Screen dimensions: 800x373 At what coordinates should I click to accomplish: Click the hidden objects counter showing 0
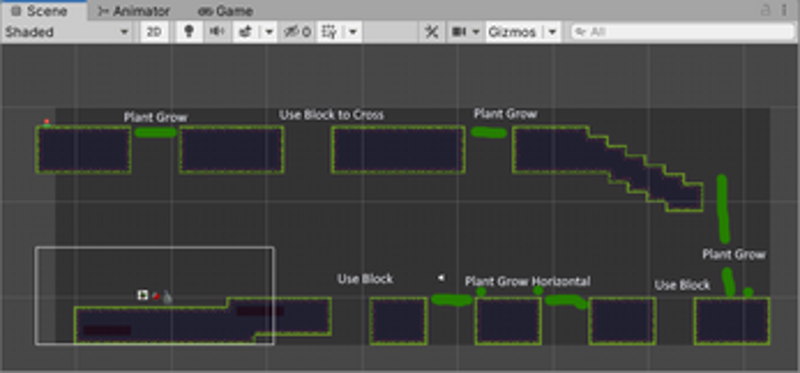tap(297, 32)
